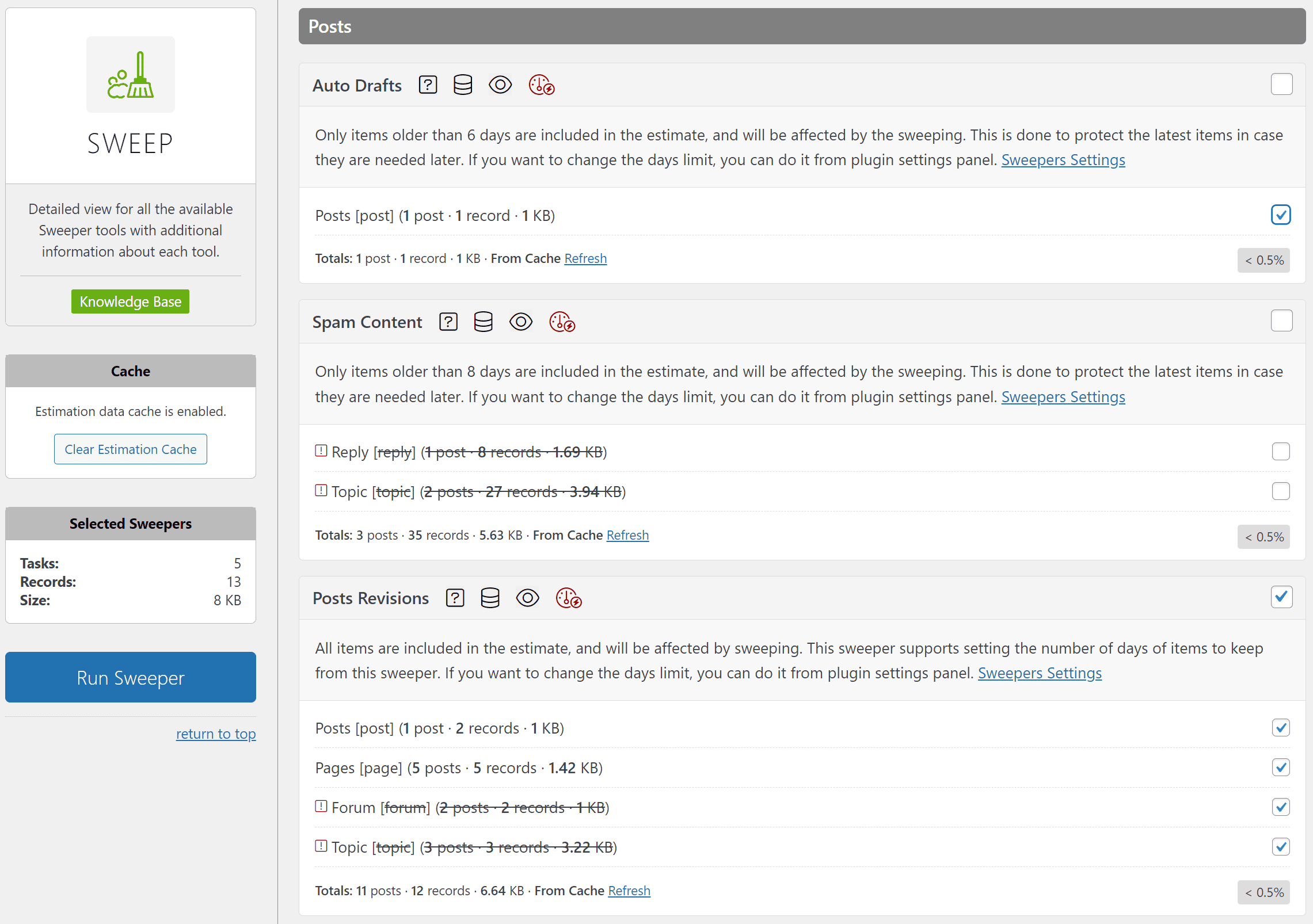Click percentage badge in Auto Drafts totals
The height and width of the screenshot is (924, 1313).
point(1264,261)
